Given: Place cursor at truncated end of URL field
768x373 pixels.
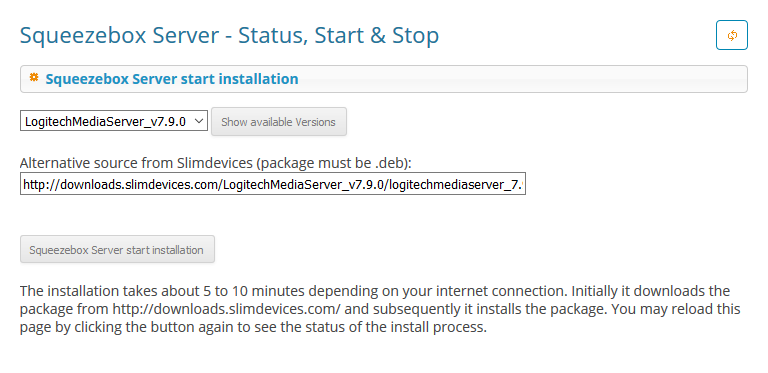Looking at the screenshot, I should tap(522, 184).
